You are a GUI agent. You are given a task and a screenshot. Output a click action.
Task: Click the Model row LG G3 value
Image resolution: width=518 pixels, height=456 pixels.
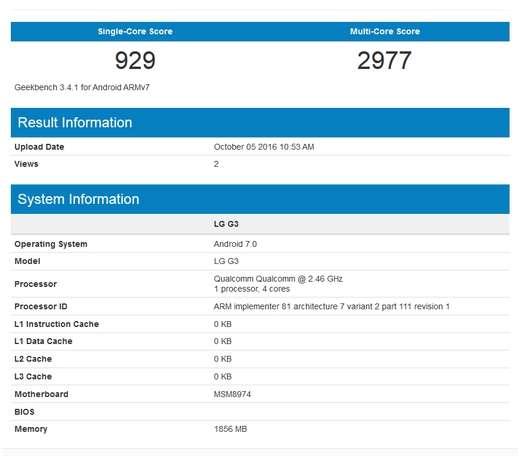226,261
